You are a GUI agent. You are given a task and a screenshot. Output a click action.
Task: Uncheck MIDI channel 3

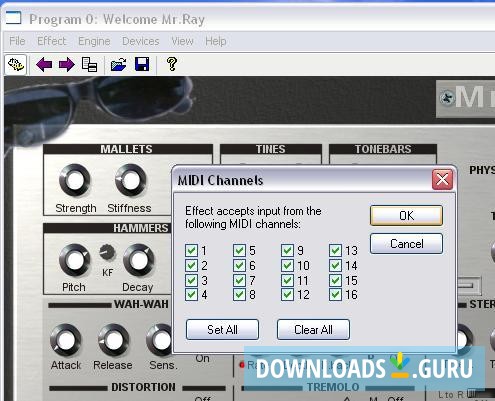pyautogui.click(x=191, y=280)
